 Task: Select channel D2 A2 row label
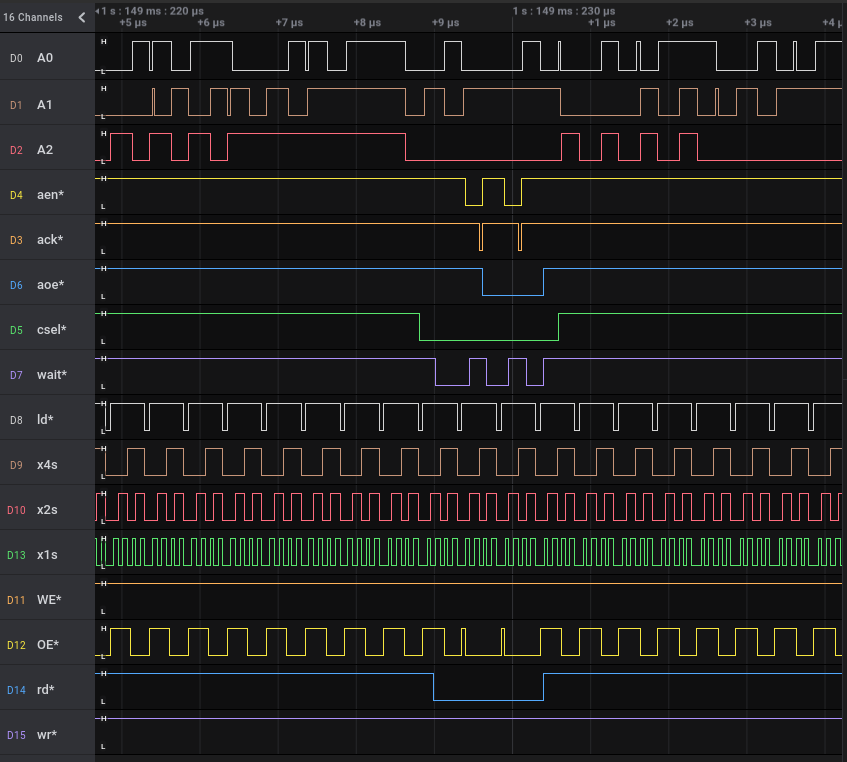click(48, 150)
